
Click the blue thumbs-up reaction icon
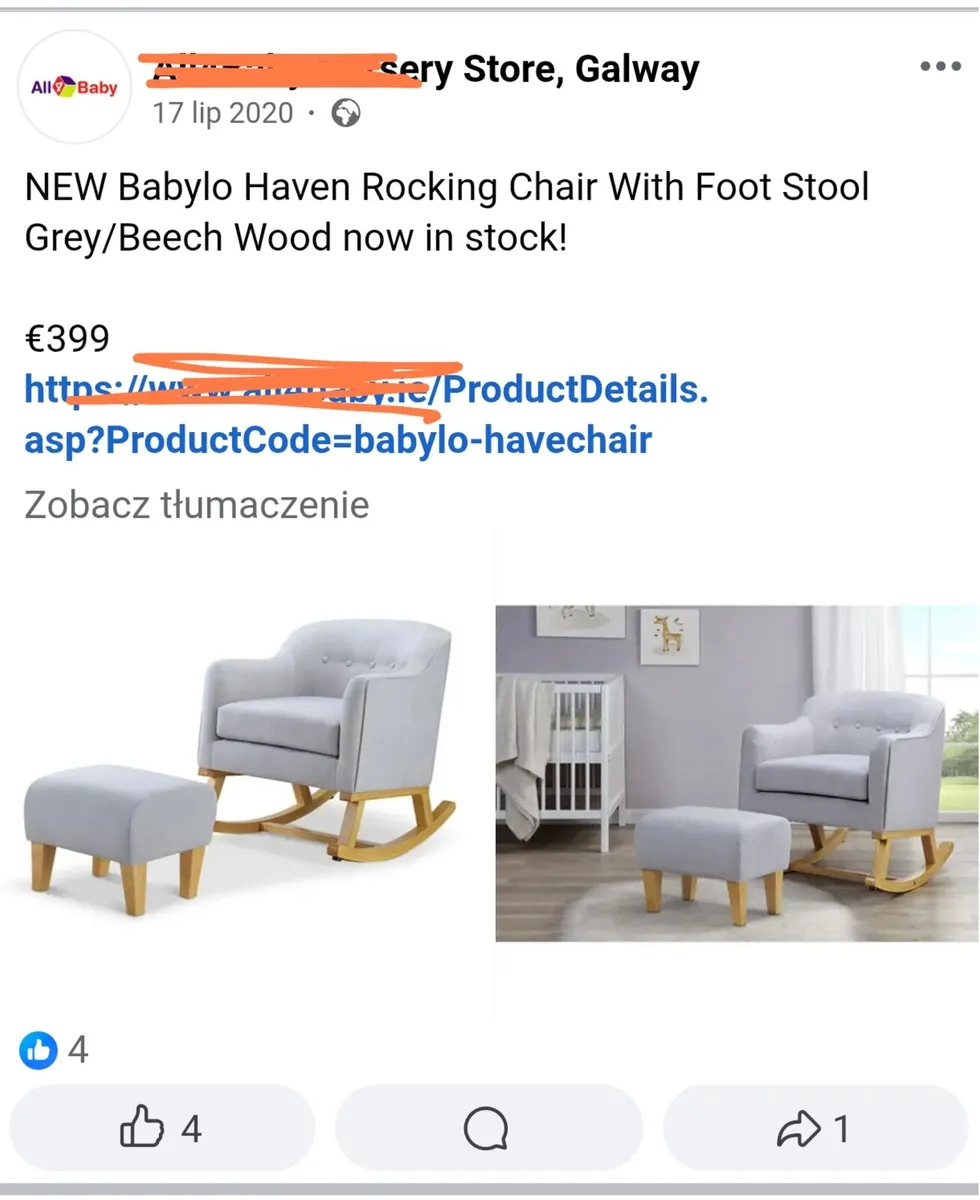38,1050
